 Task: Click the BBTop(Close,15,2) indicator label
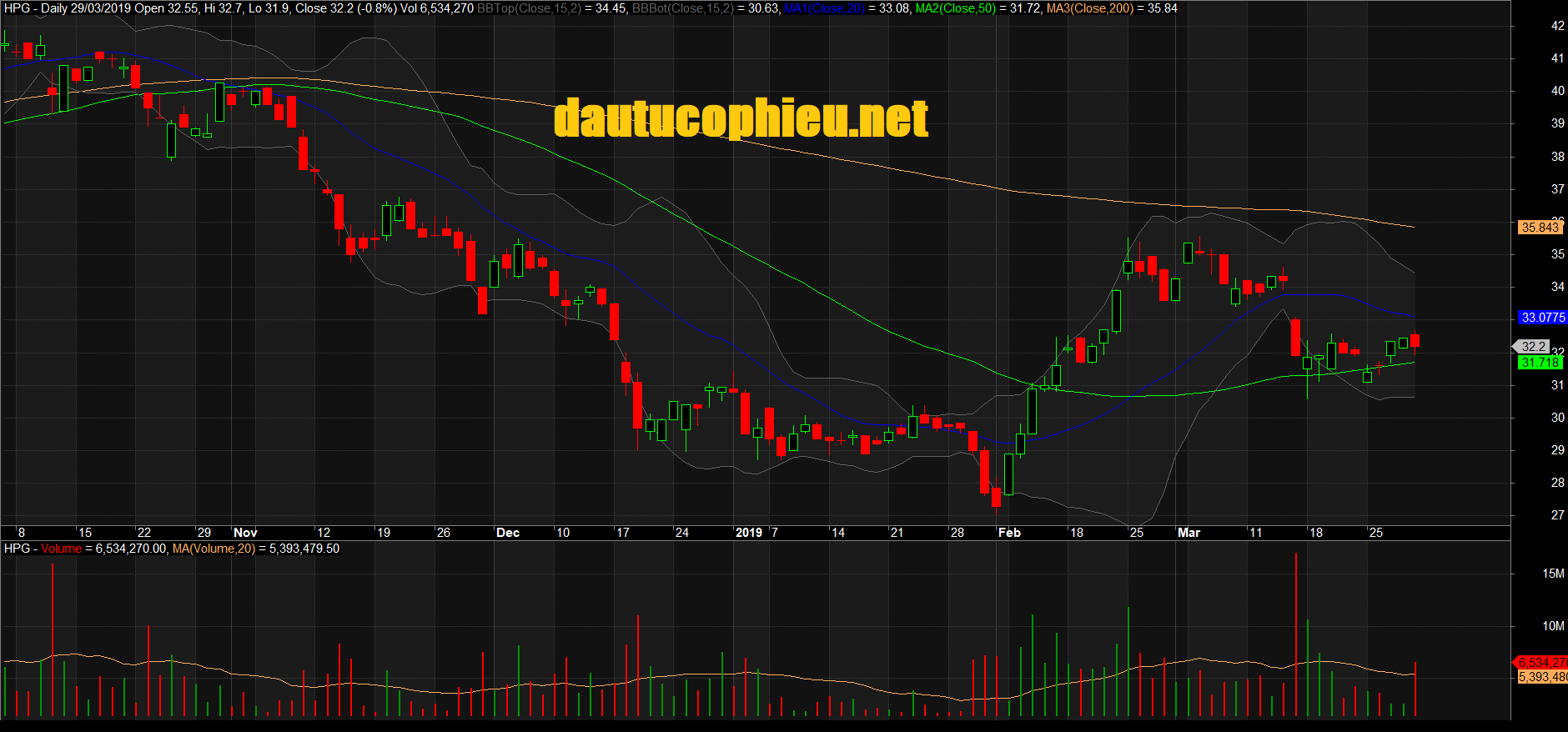[x=529, y=8]
